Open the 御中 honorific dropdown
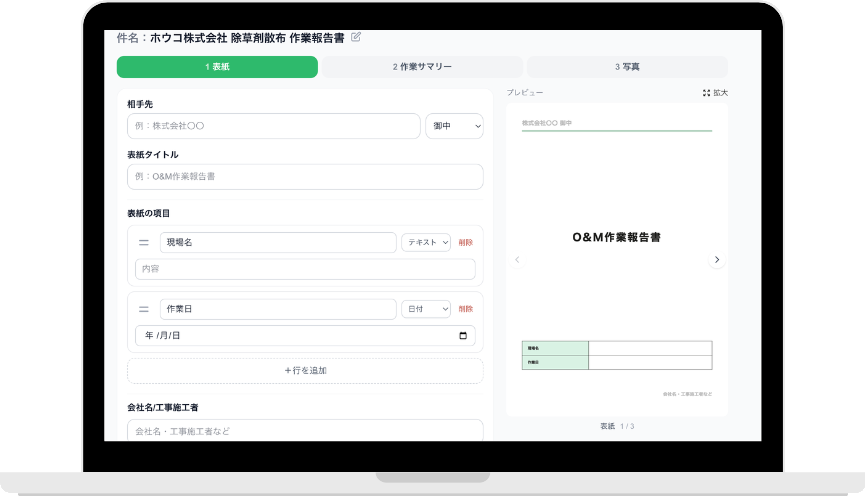 click(455, 126)
